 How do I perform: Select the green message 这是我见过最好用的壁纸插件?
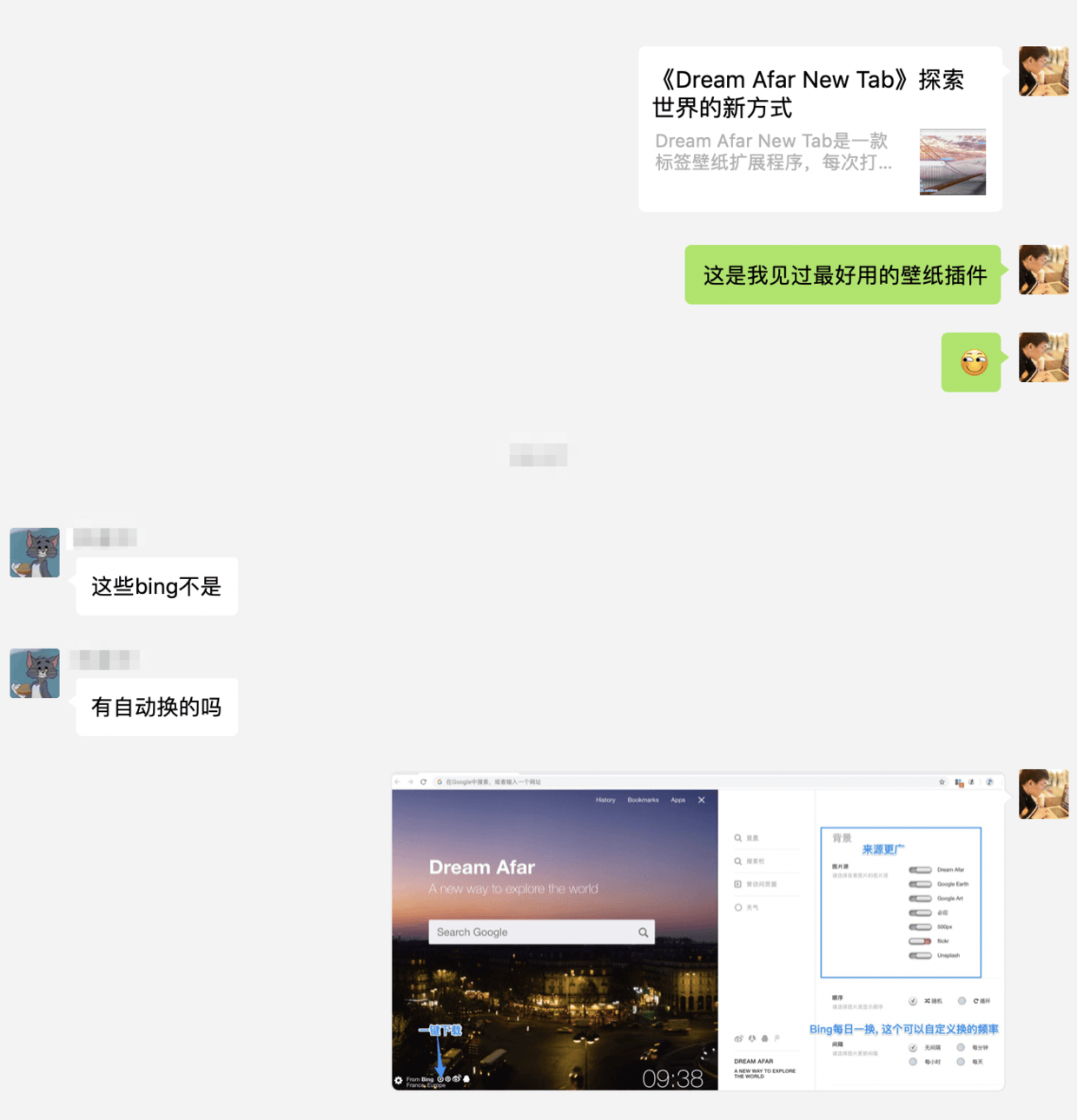click(842, 275)
